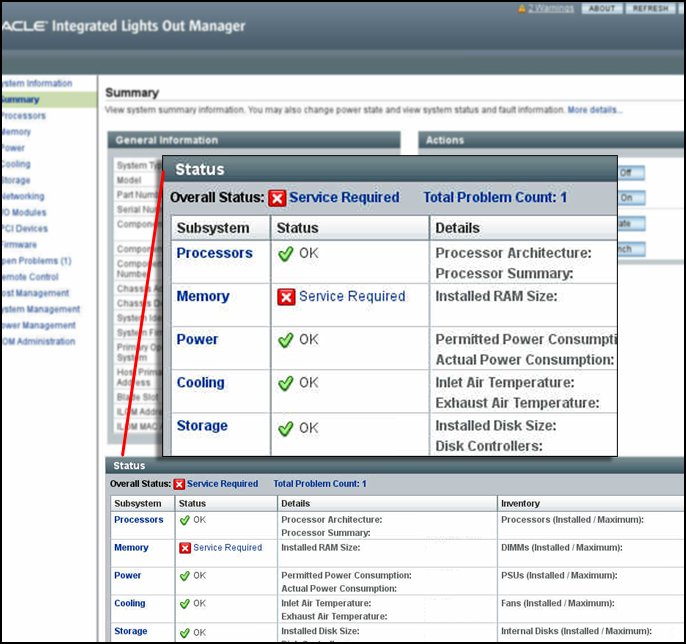Click Processors subsystem link in enlarged callout
686x644 pixels.
click(214, 253)
